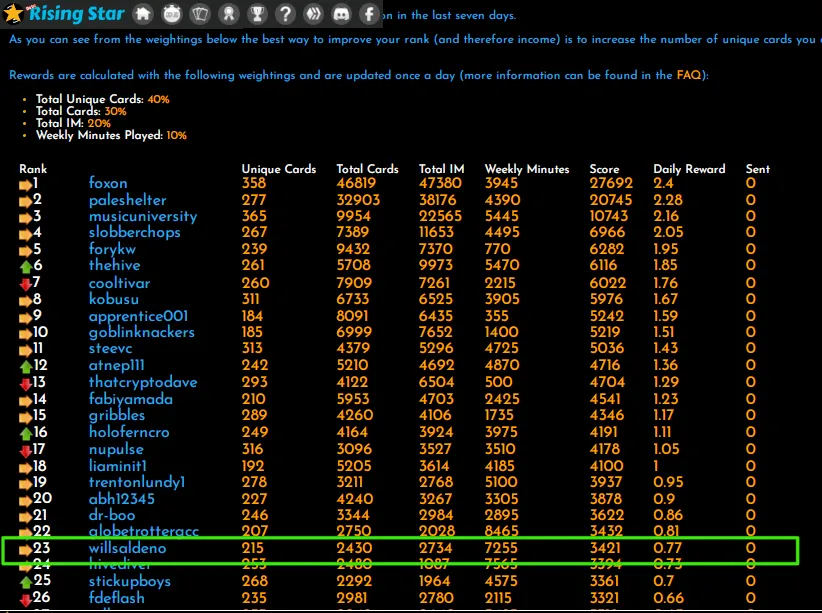Screen dimensions: 822x613
Task: Click the Unique Cards column header
Action: 279,169
